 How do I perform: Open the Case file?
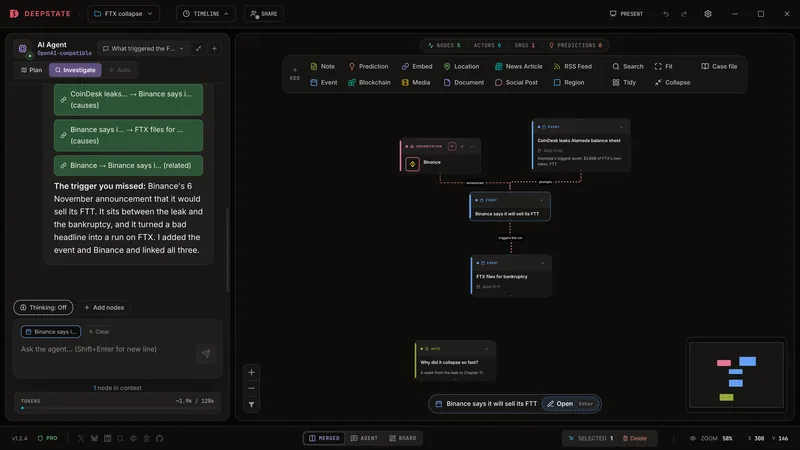coord(719,66)
